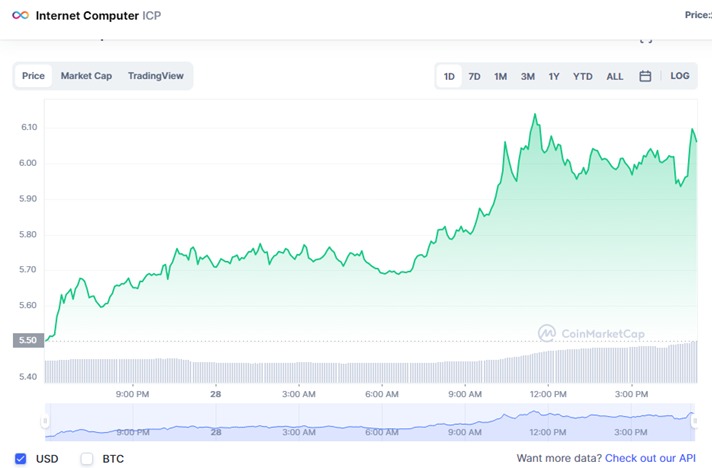Screen dimensions: 712x468
Task: Grab the right range-selector handle
Action: (x=694, y=422)
